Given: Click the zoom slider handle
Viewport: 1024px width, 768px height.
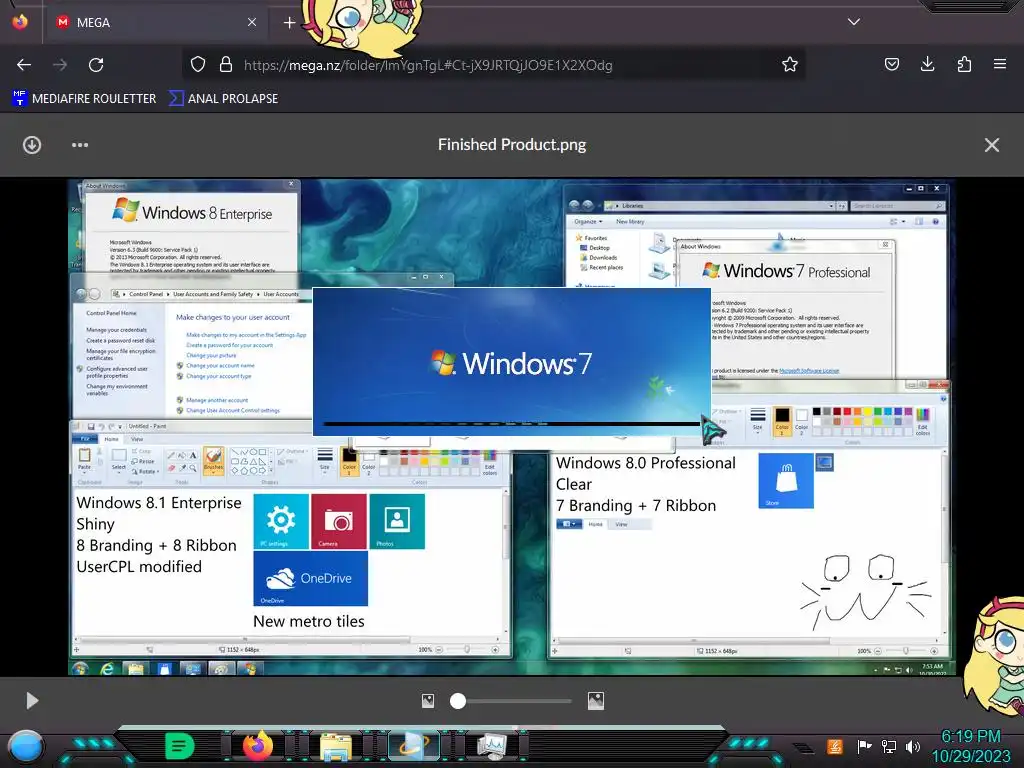Looking at the screenshot, I should (458, 701).
